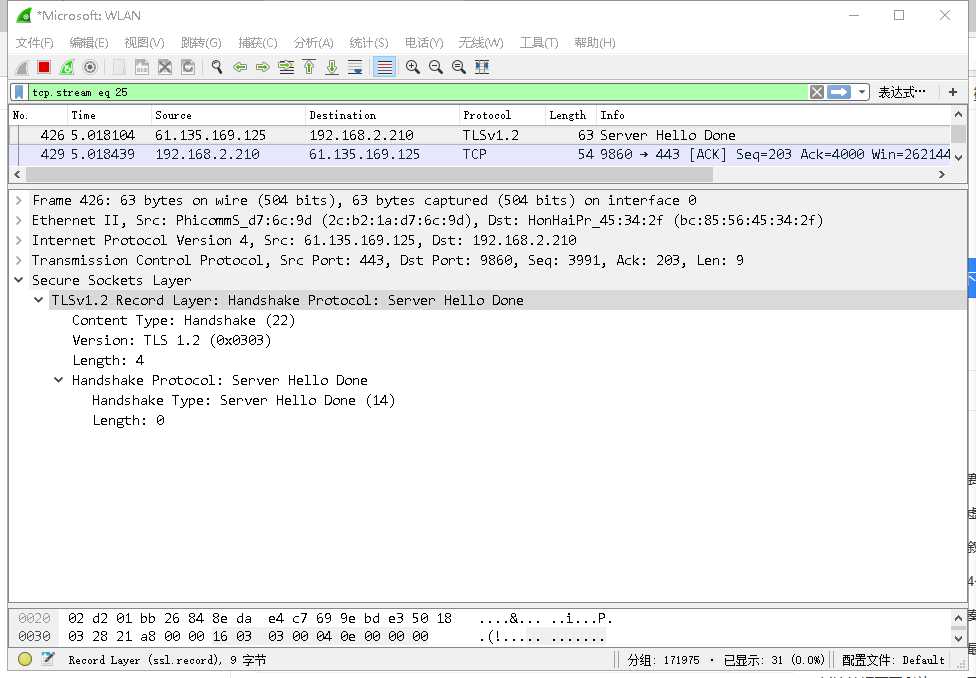976x678 pixels.
Task: Sort packets by Time column header
Action: [109, 115]
